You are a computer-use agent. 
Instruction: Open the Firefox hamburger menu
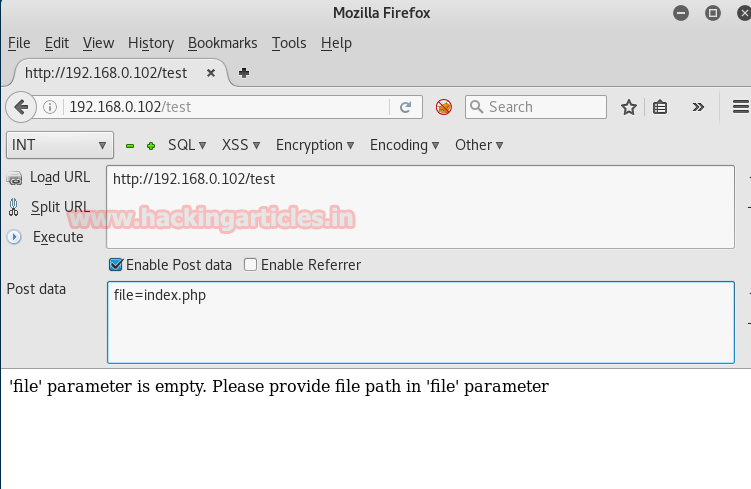coord(740,107)
